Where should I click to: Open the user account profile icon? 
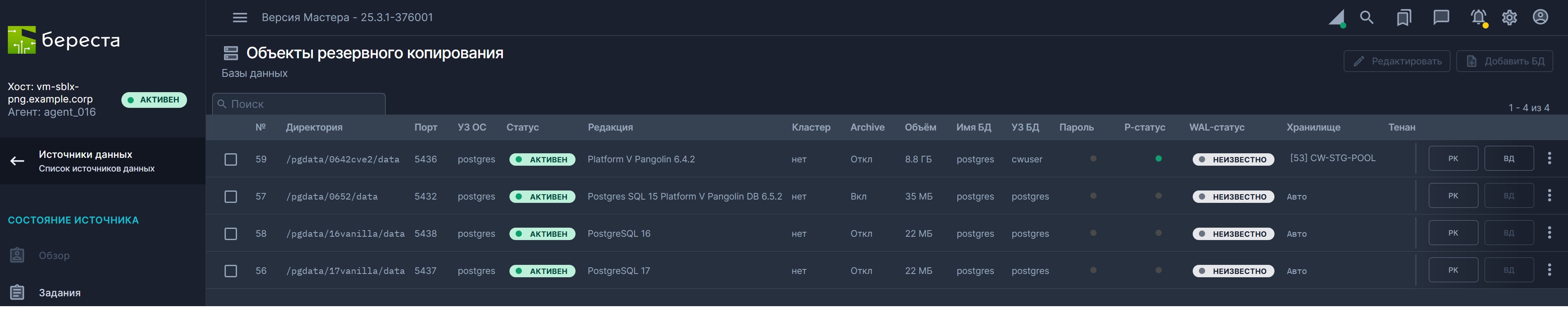tap(1540, 18)
